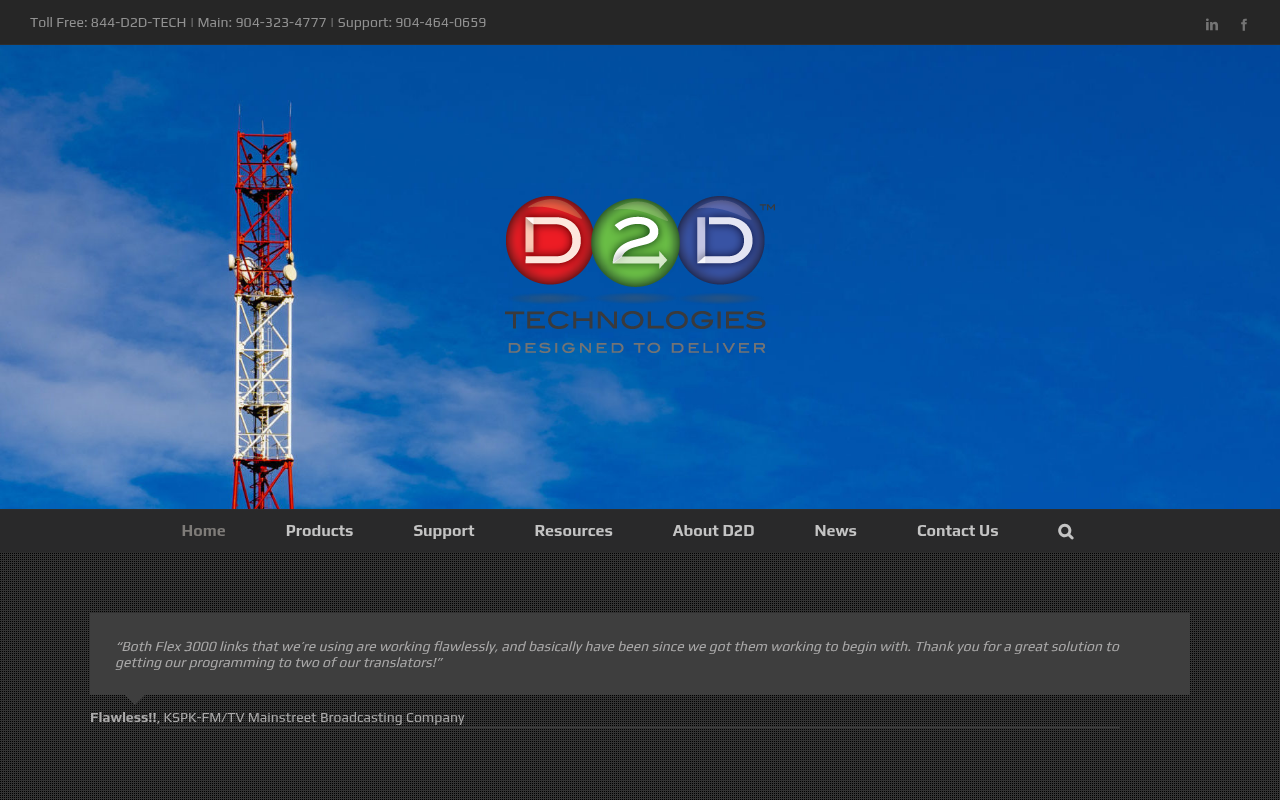
Task: Go to the Home menu item
Action: tap(204, 531)
